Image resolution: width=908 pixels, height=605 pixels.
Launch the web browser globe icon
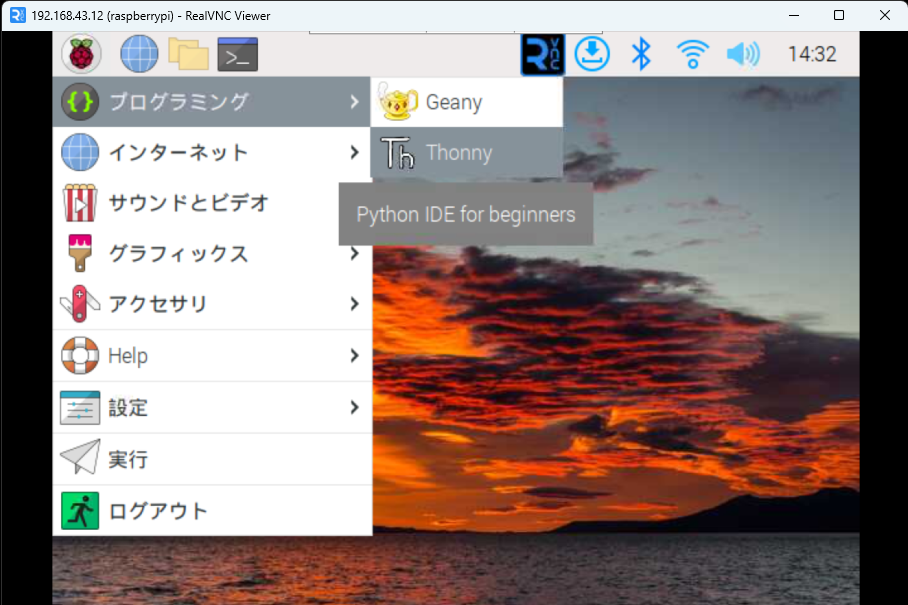pos(138,54)
